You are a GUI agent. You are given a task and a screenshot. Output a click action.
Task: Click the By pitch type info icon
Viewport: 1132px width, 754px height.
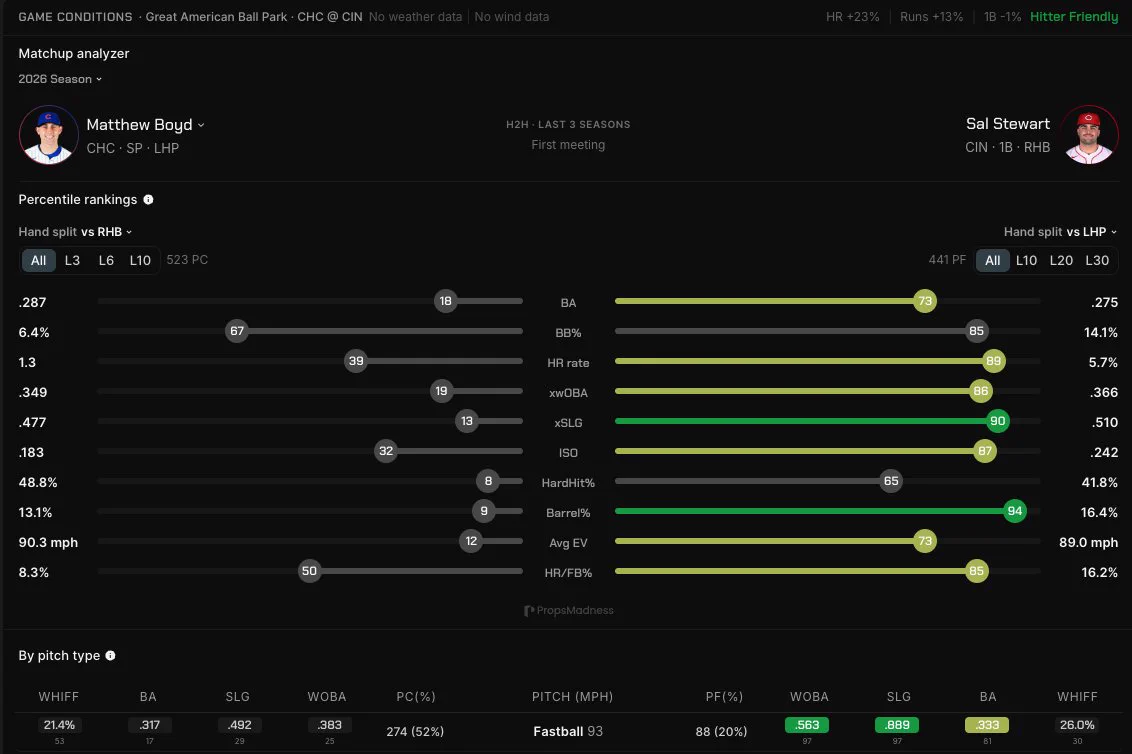click(110, 655)
